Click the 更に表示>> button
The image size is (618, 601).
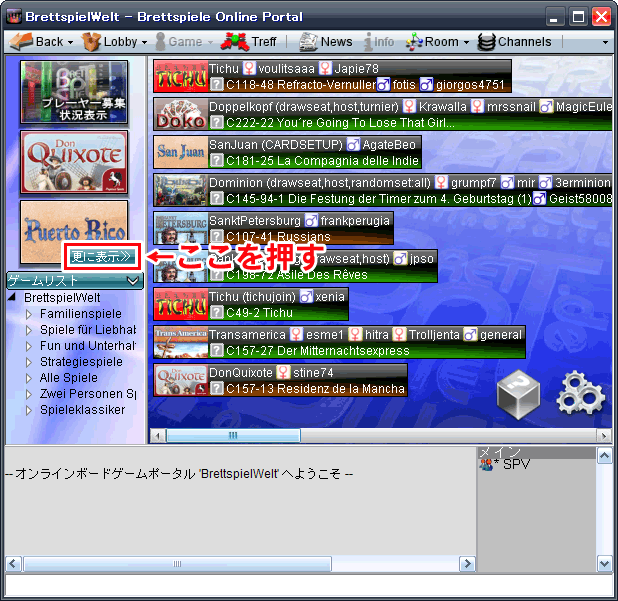pyautogui.click(x=101, y=257)
